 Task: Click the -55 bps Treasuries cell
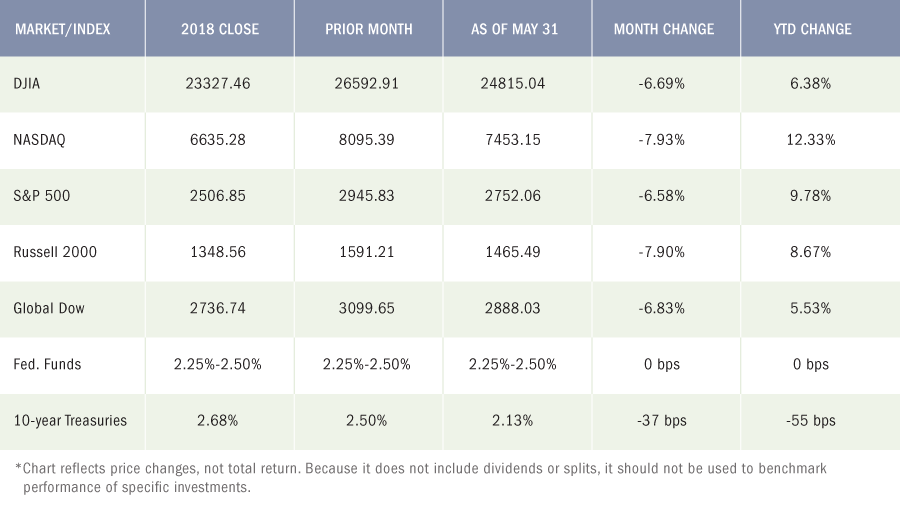810,421
